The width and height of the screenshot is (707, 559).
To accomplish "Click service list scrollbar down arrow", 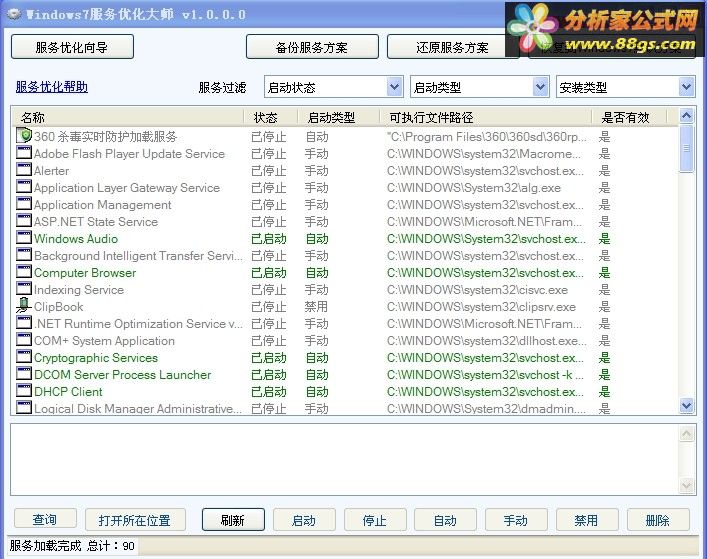I will [686, 406].
